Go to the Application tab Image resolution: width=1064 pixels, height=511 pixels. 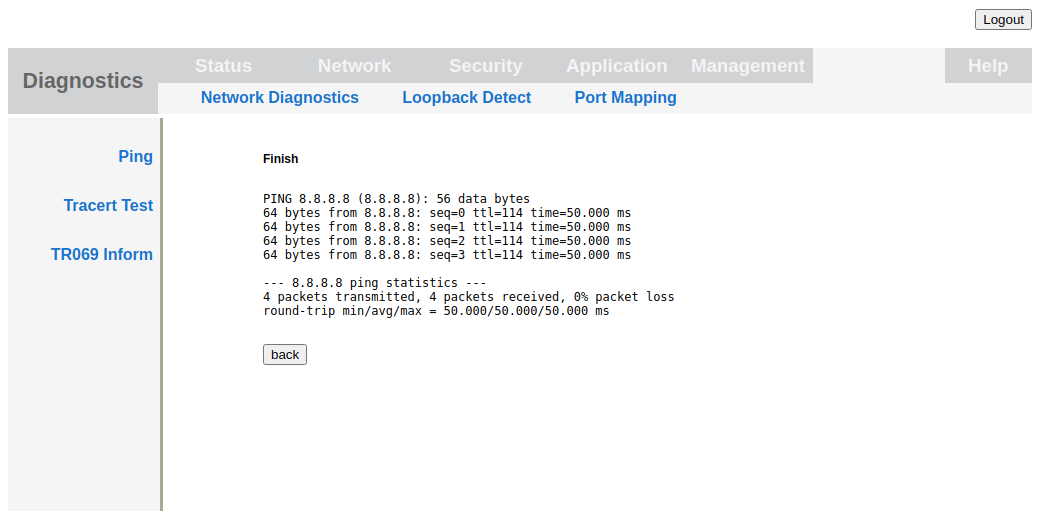tap(616, 66)
